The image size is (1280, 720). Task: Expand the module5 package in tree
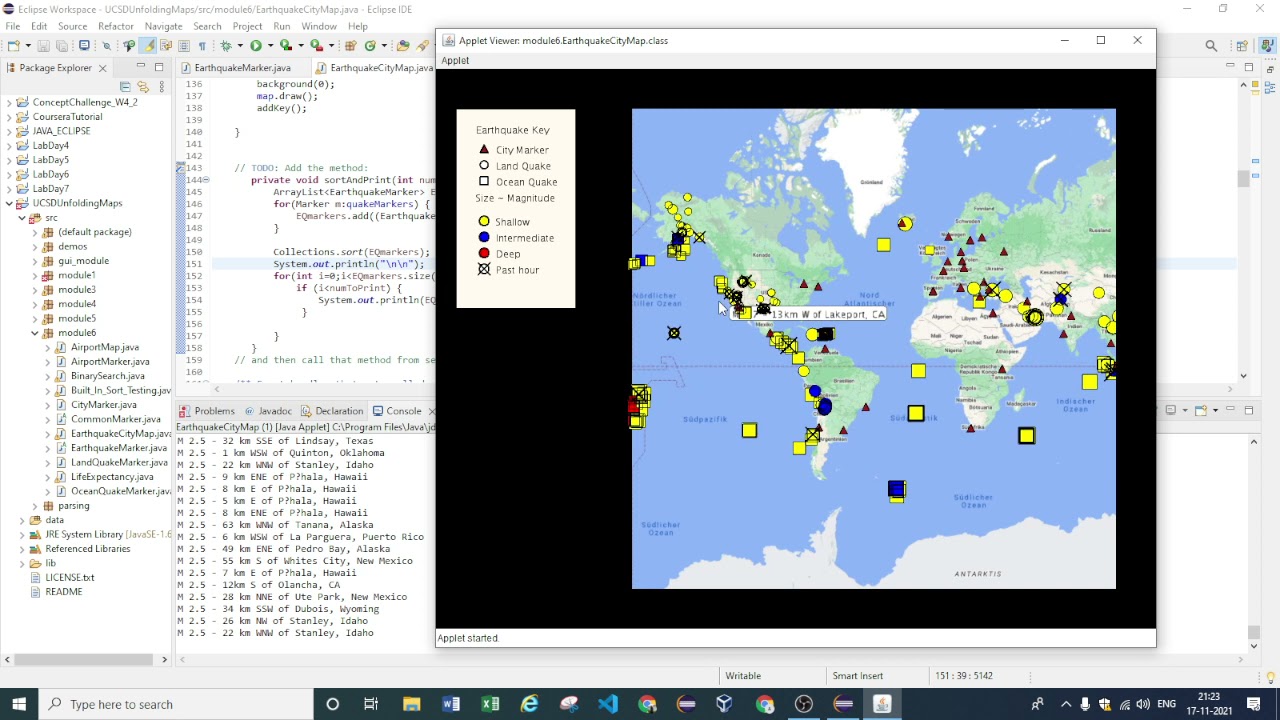coord(35,318)
